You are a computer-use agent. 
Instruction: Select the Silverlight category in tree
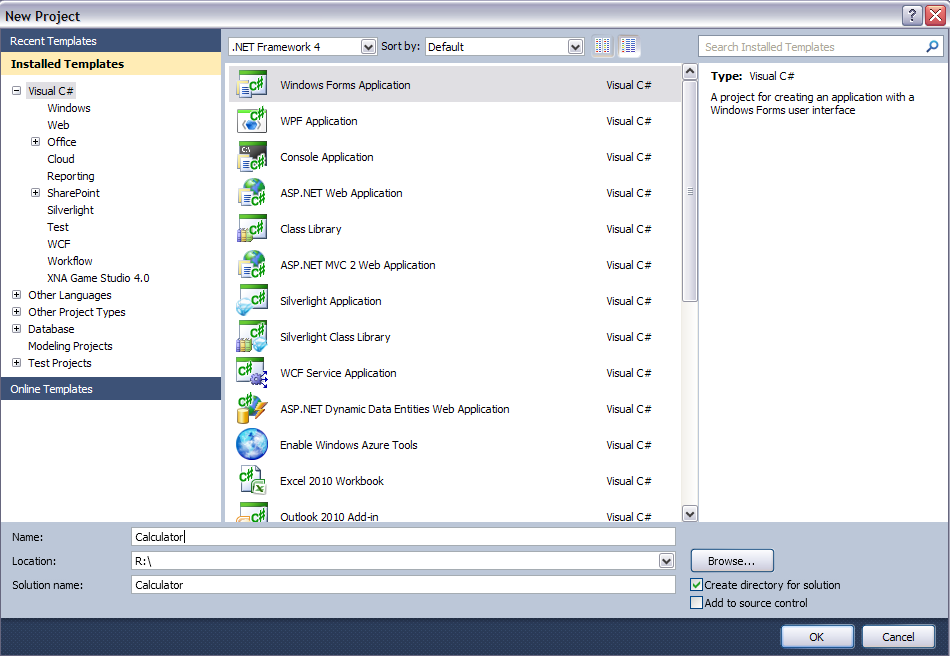pos(70,210)
